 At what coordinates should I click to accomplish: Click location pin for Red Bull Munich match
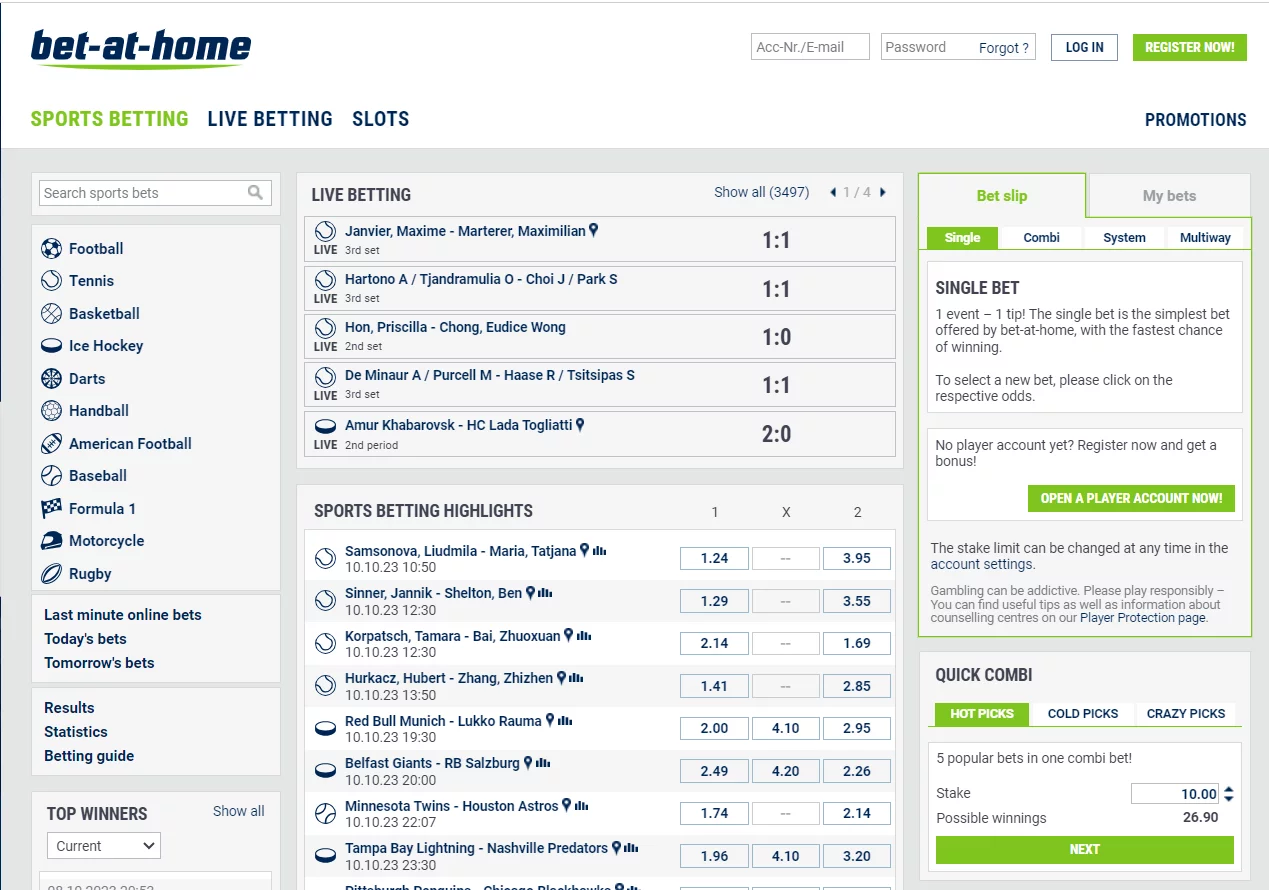[x=550, y=721]
